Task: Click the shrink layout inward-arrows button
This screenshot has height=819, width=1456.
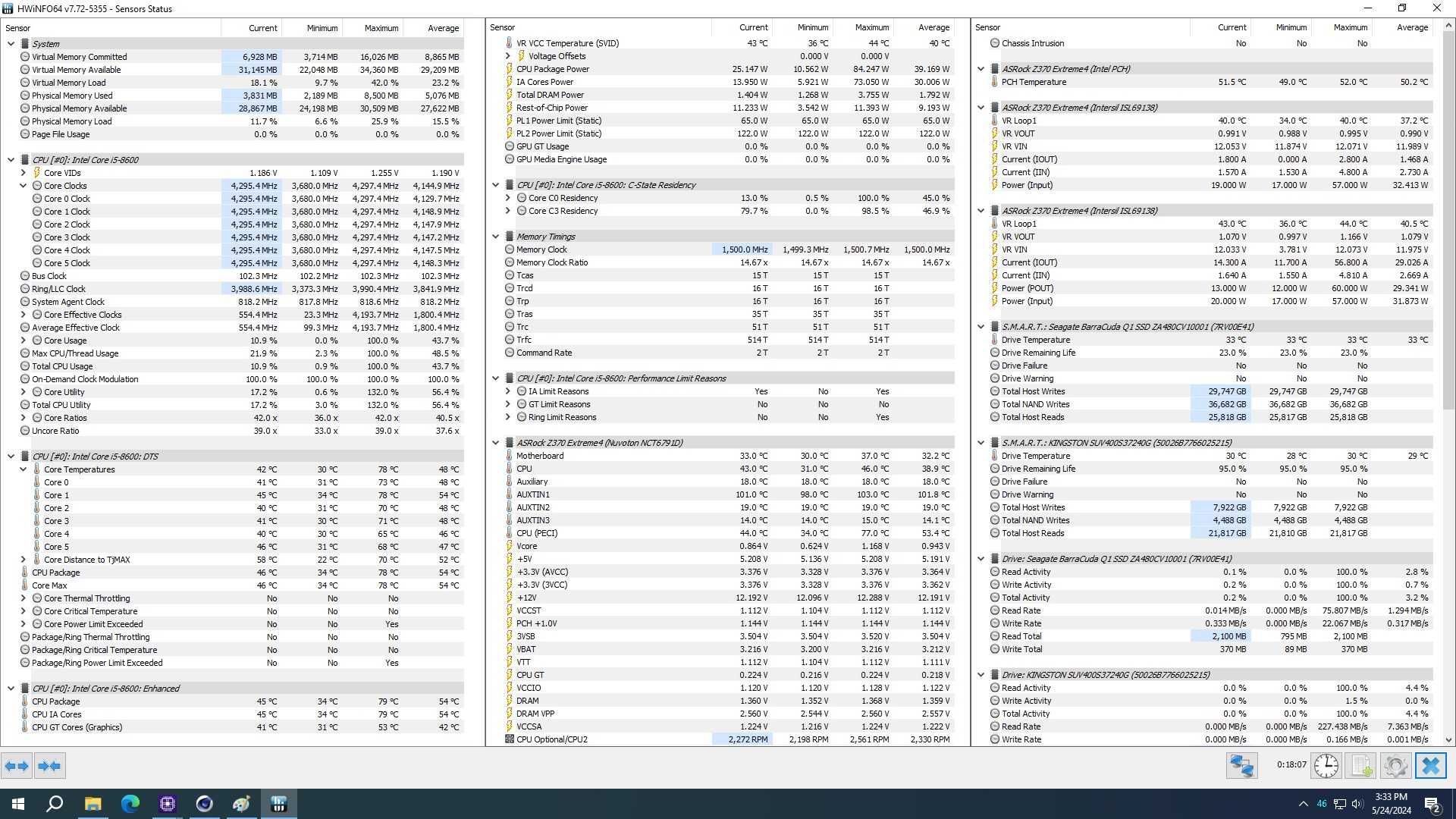Action: [49, 766]
